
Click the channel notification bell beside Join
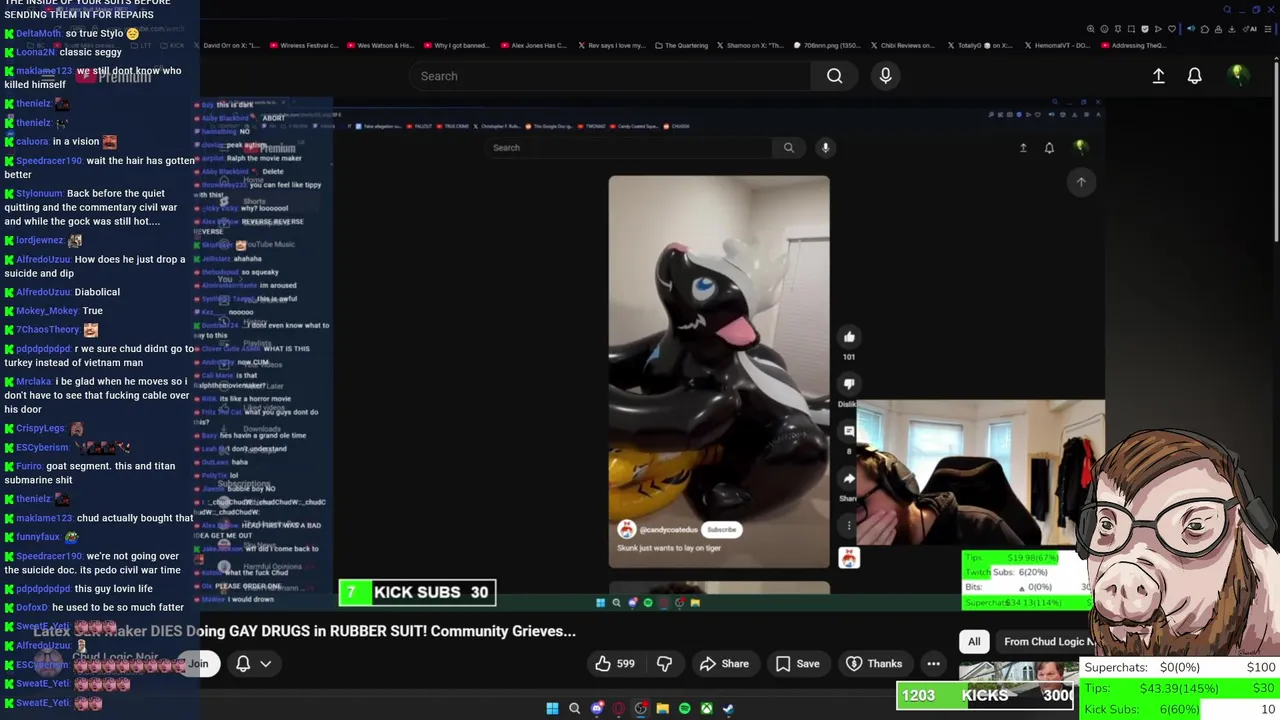coord(242,663)
